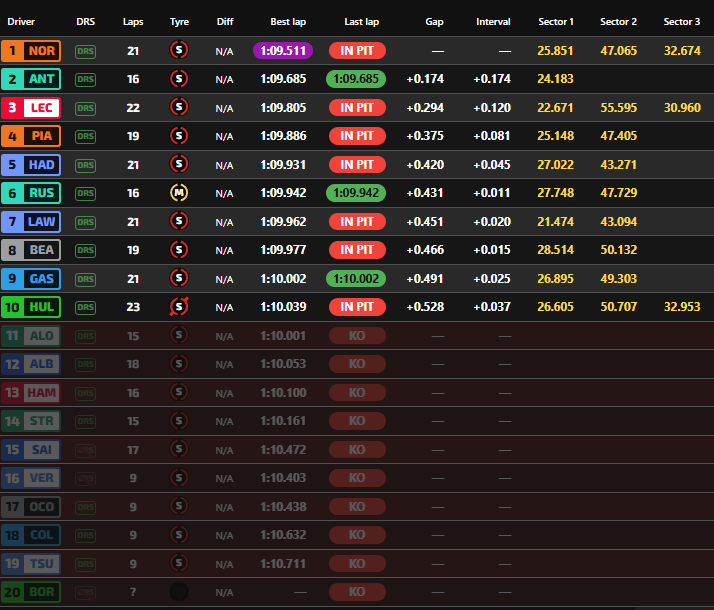Click Norris's purple 1:09.511 best lap
714x610 pixels.
pos(283,50)
